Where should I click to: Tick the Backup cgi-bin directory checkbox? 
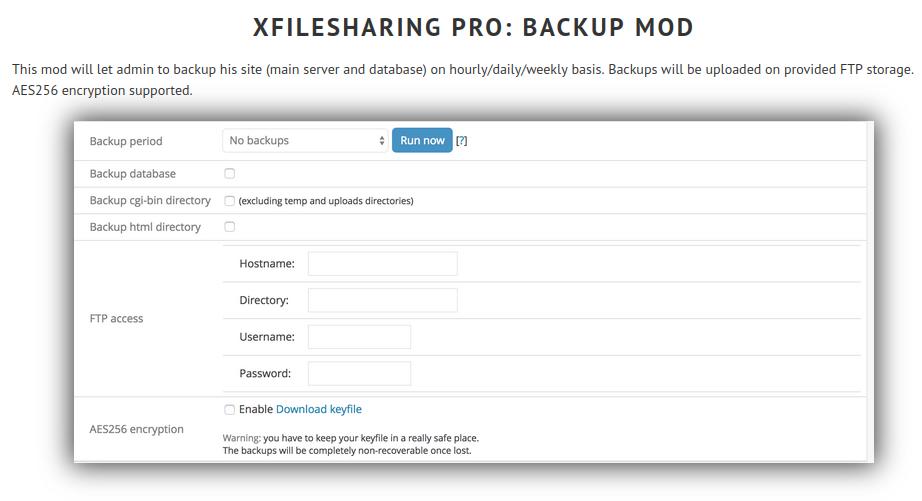pyautogui.click(x=229, y=201)
